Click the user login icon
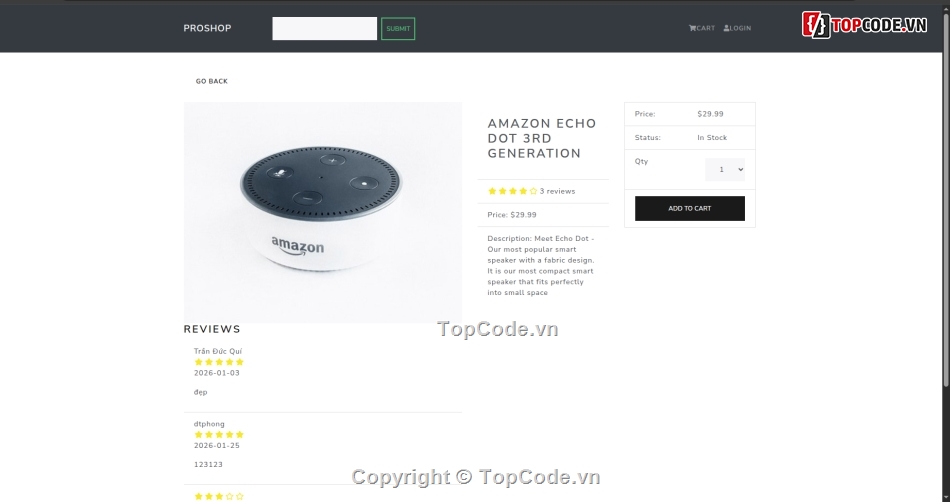The image size is (950, 502). click(726, 28)
